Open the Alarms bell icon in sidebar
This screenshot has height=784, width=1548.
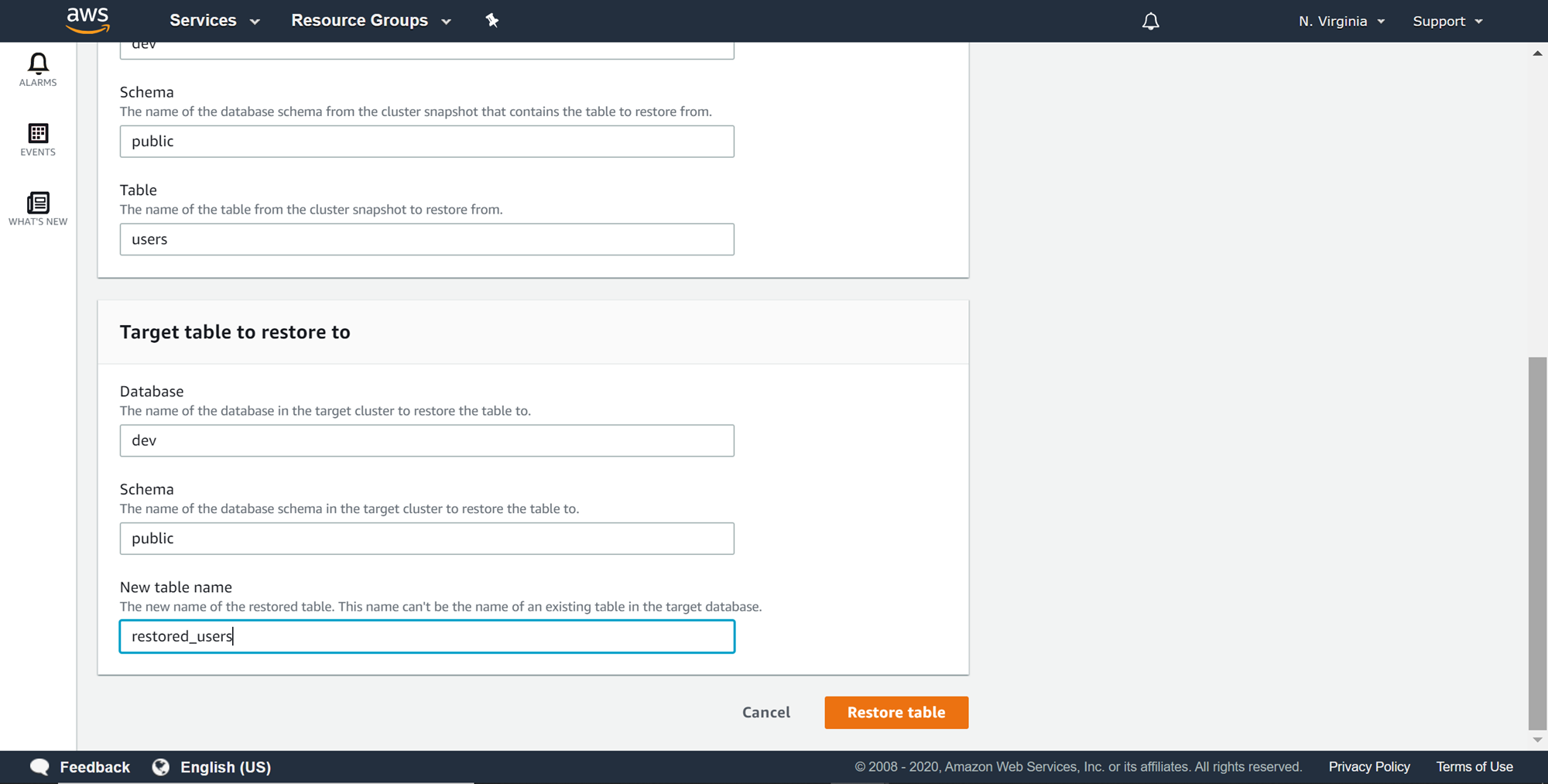point(38,63)
